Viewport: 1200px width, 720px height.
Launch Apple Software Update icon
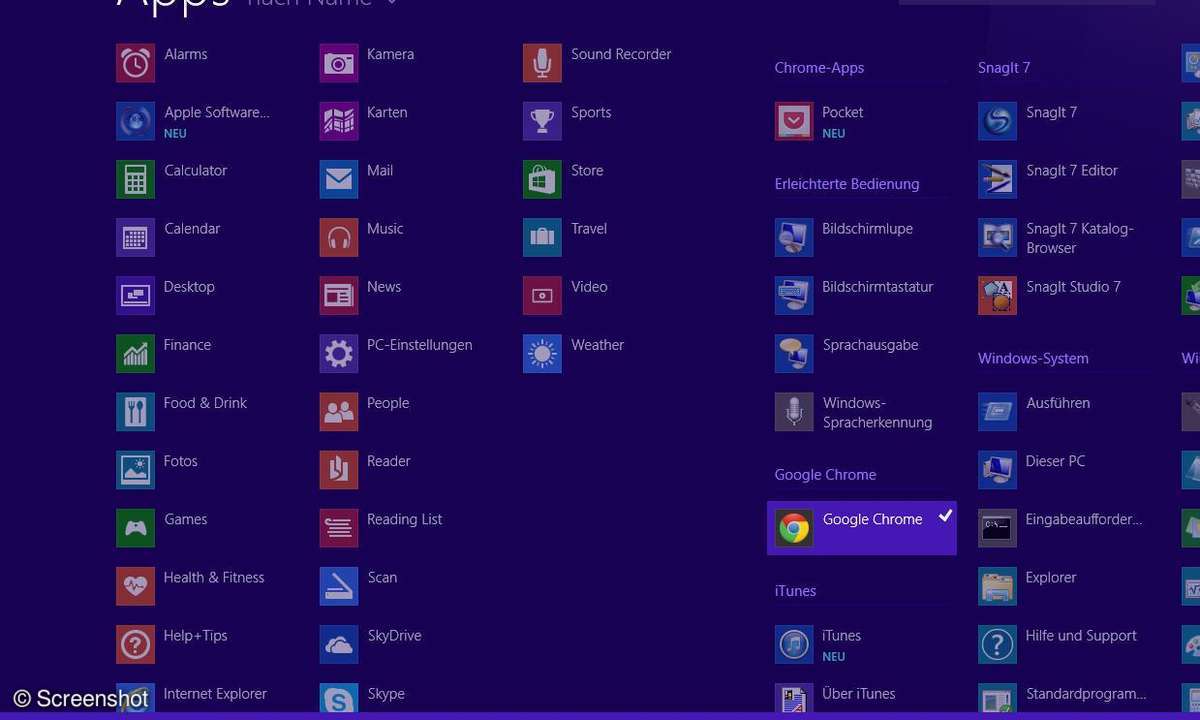click(x=135, y=121)
